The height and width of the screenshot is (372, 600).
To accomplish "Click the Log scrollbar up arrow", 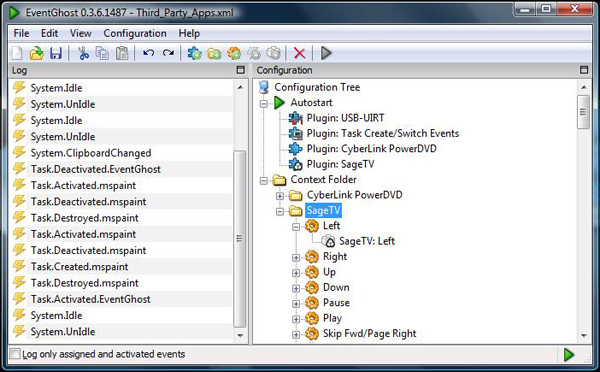I will click(240, 88).
